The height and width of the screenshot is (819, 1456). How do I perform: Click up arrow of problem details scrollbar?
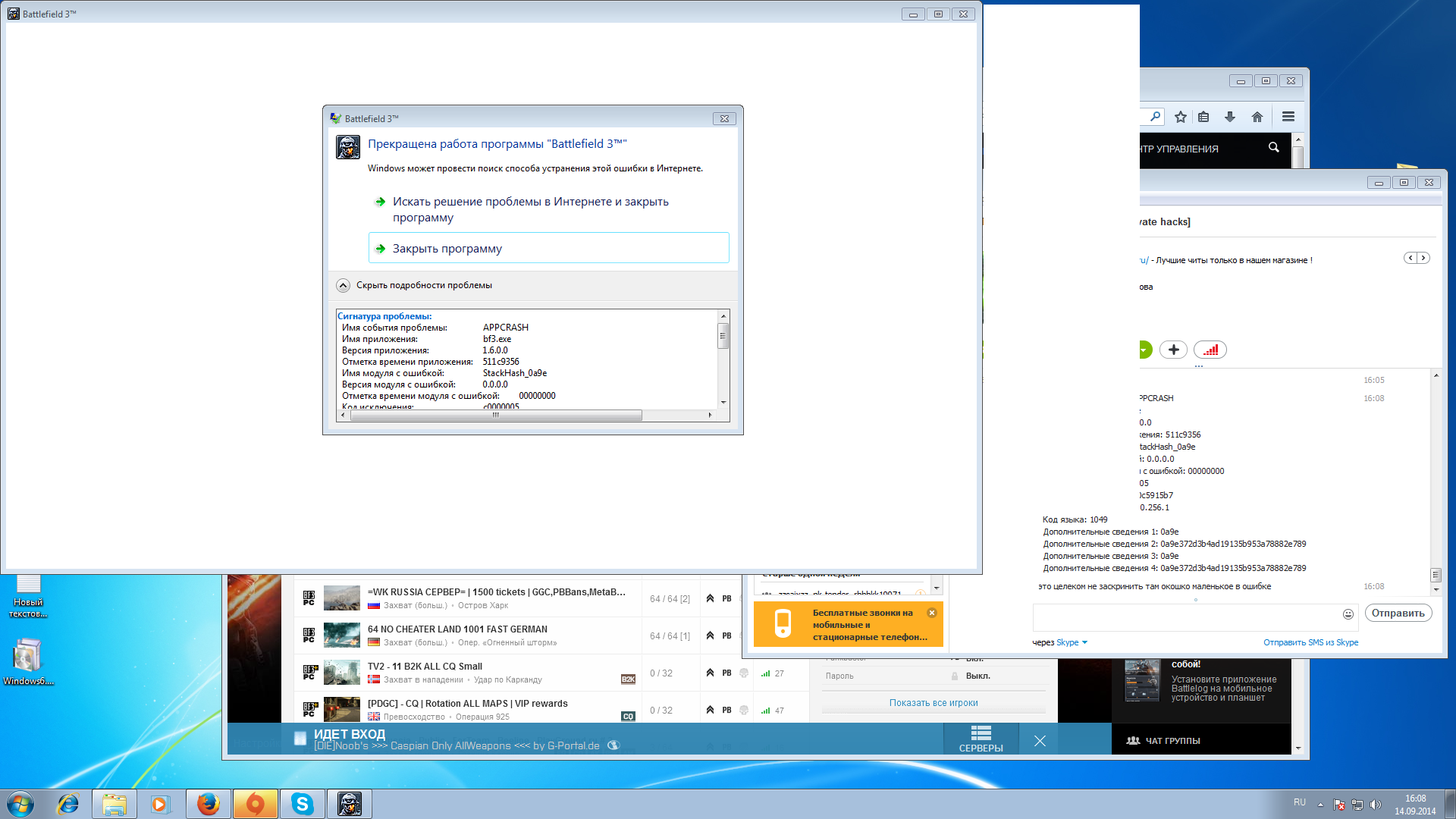[723, 315]
